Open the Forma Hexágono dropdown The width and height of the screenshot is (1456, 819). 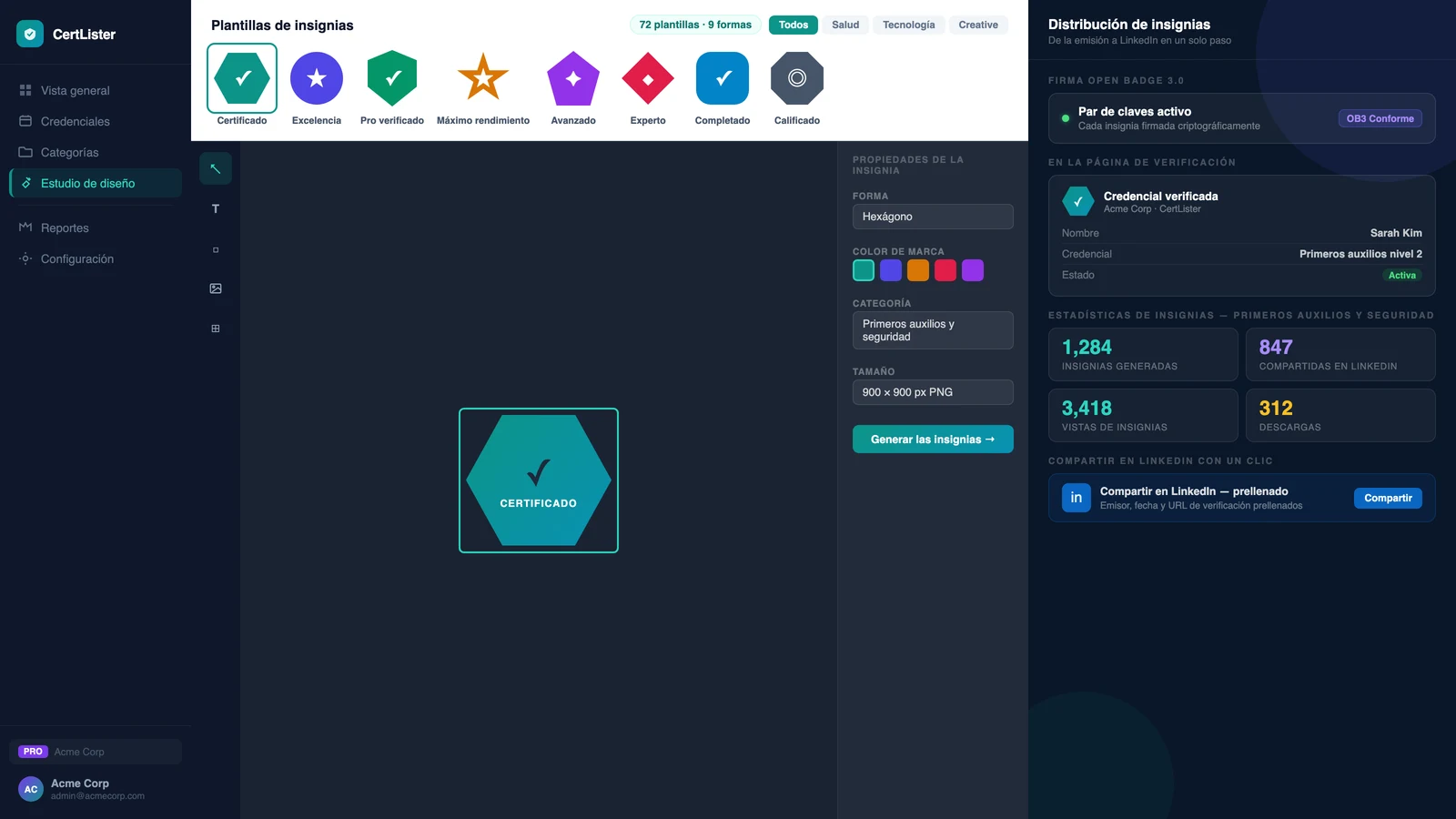933,217
